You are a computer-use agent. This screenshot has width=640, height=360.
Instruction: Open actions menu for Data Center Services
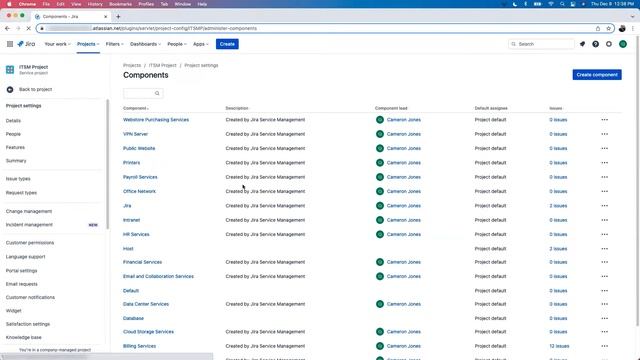point(604,304)
